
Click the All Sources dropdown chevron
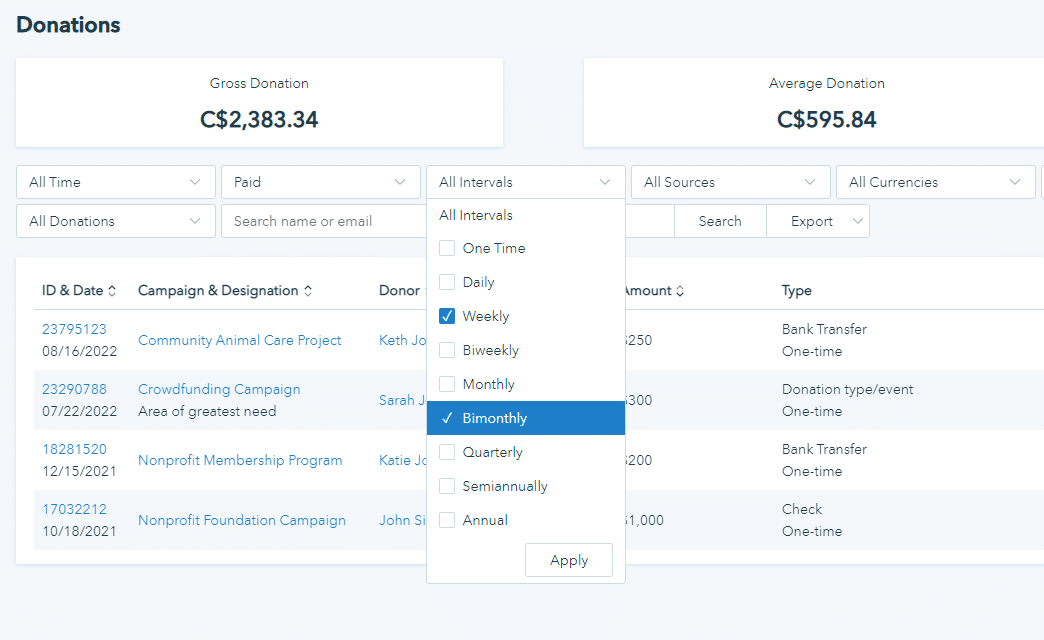coord(810,182)
